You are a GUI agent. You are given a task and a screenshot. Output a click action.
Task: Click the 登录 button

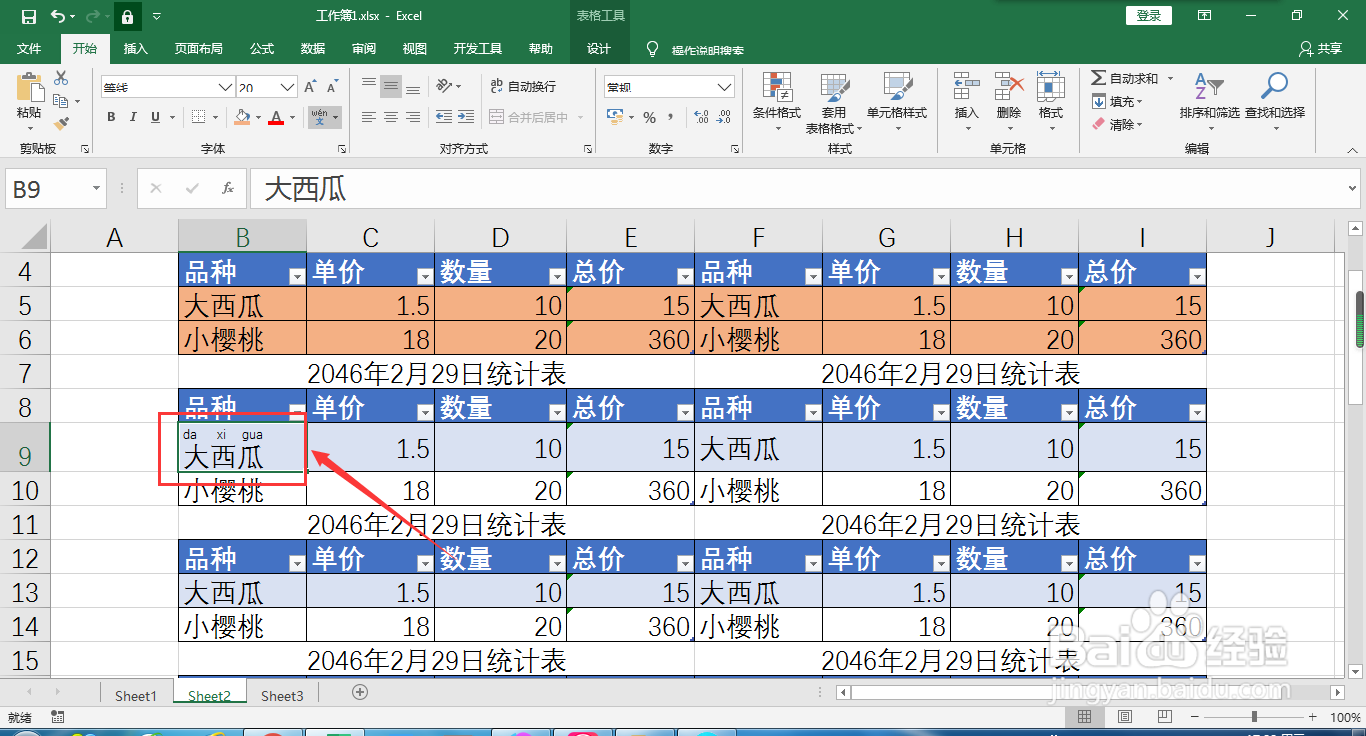point(1148,16)
